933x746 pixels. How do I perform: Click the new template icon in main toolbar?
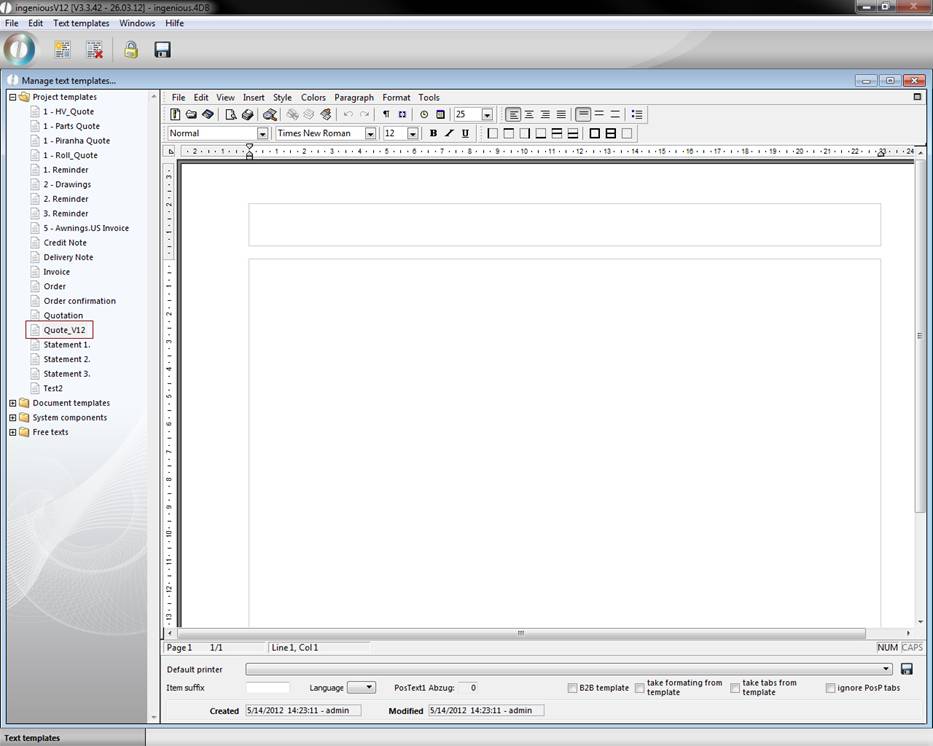[62, 49]
